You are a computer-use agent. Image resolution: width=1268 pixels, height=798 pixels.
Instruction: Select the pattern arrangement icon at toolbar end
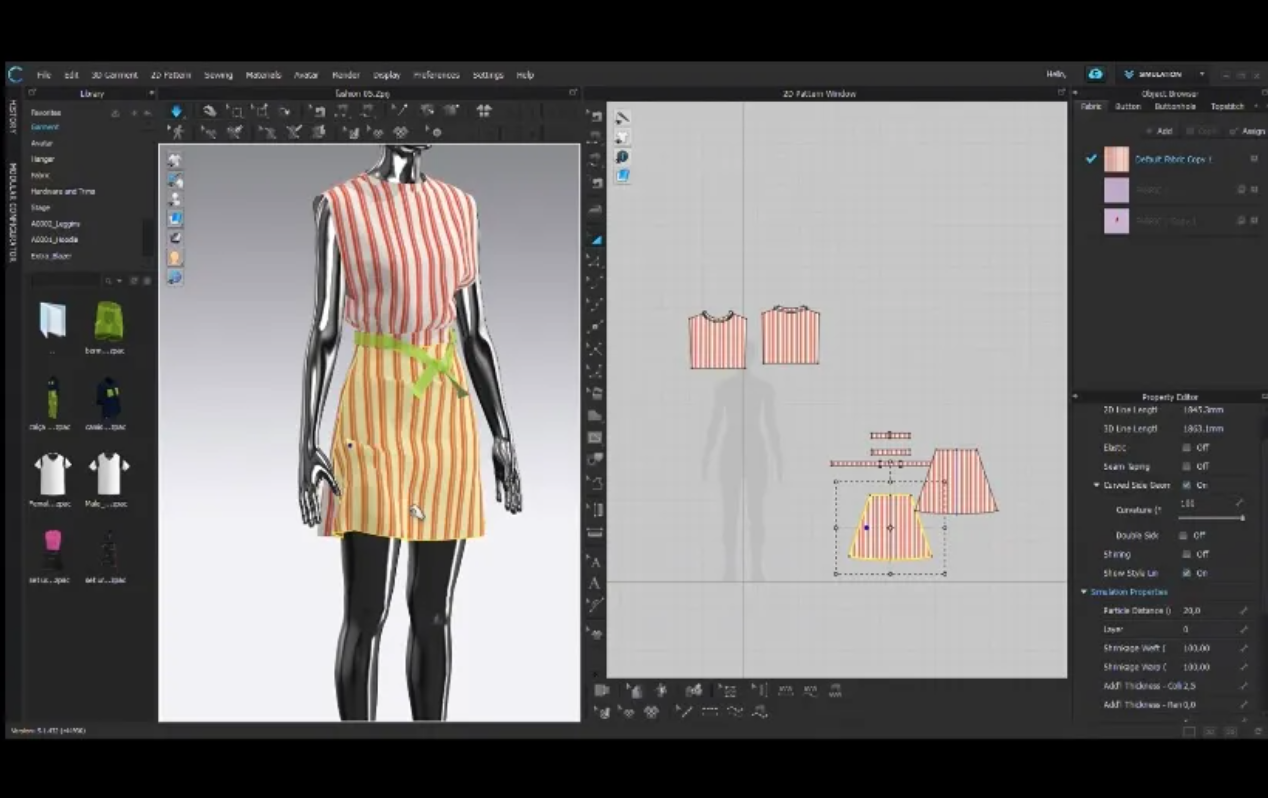484,111
